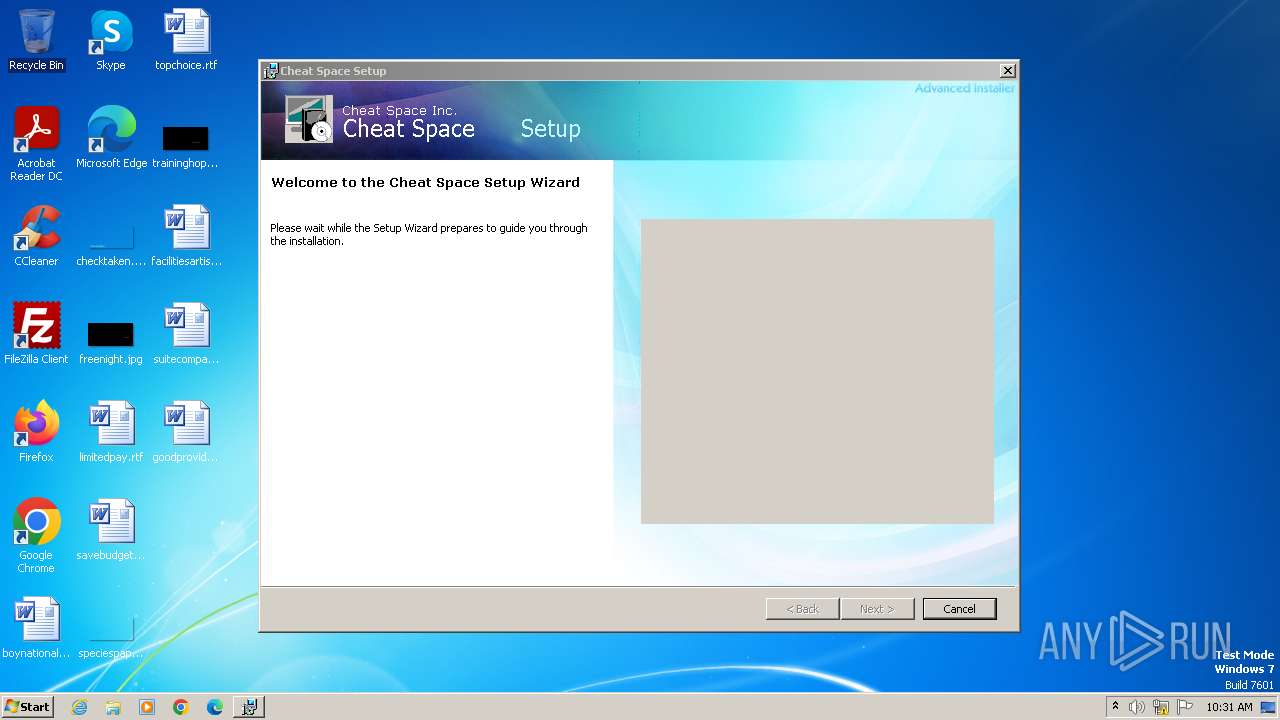Open Windows Media Player taskbar icon

click(x=147, y=707)
